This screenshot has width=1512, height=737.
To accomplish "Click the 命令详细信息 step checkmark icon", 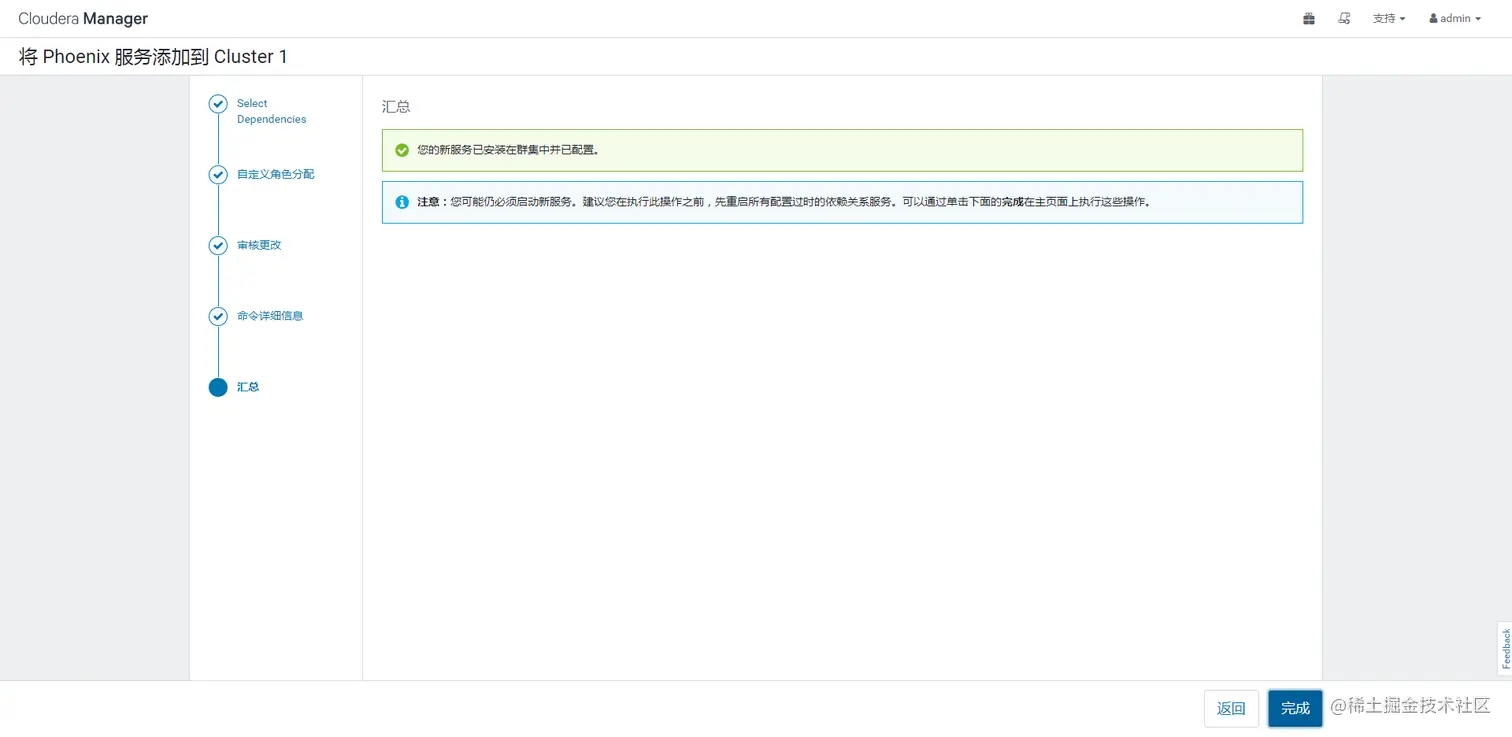I will click(x=218, y=317).
